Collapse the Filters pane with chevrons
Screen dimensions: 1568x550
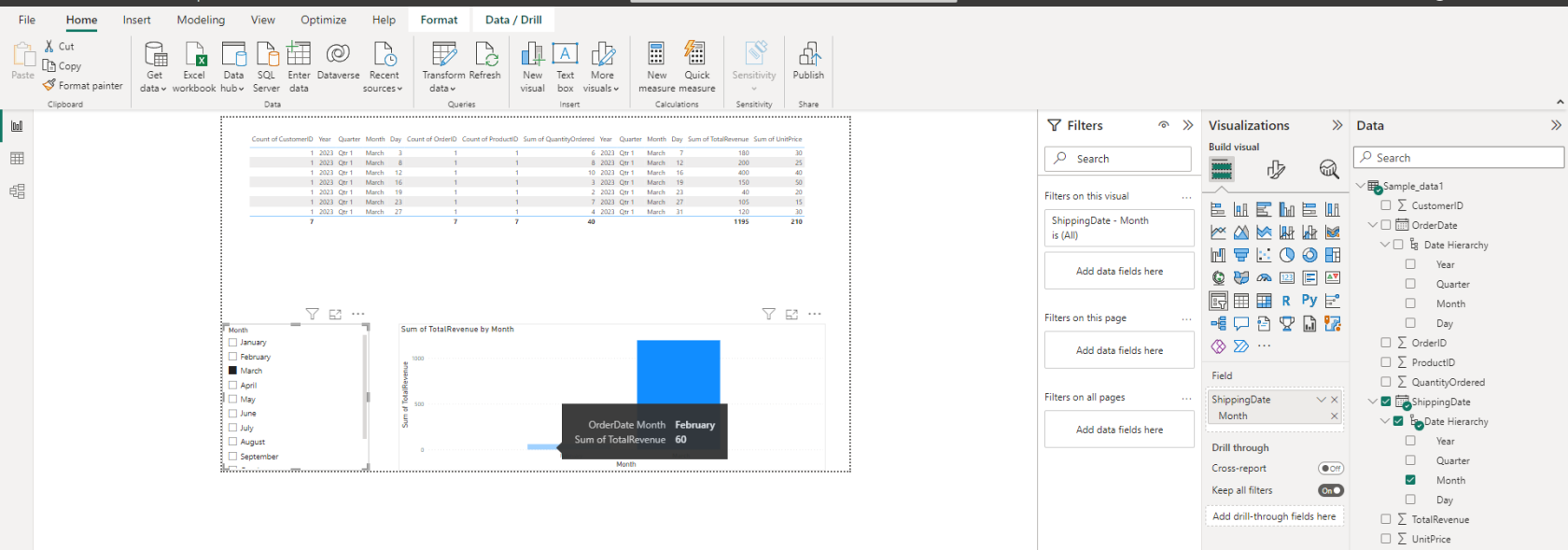coord(1188,125)
